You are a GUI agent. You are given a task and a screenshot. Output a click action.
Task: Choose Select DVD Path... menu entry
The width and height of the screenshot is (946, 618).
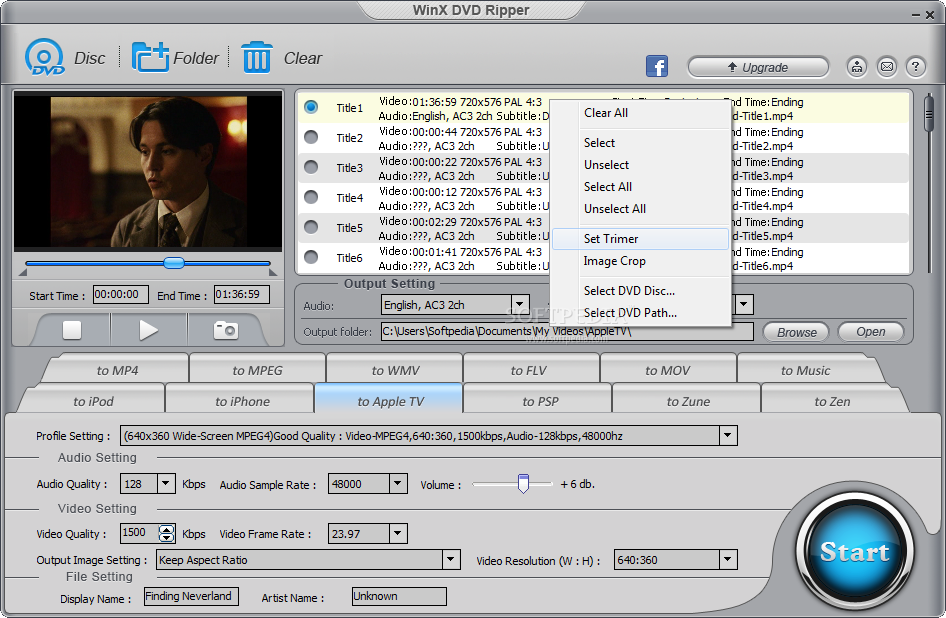[640, 313]
